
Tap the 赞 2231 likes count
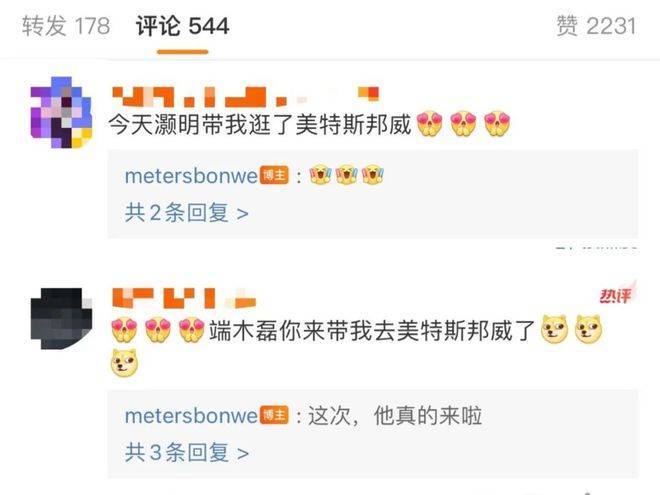coord(596,26)
